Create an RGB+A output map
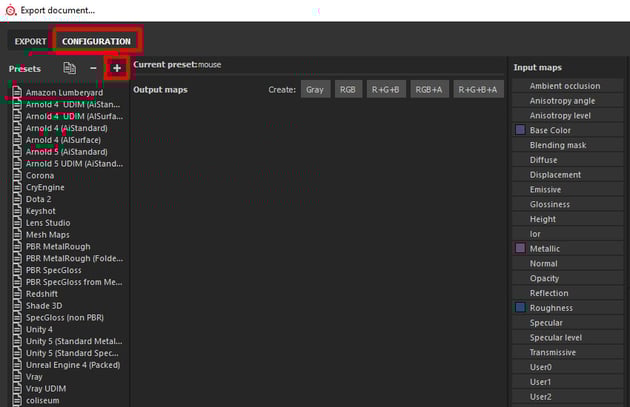This screenshot has width=630, height=407. pyautogui.click(x=429, y=90)
